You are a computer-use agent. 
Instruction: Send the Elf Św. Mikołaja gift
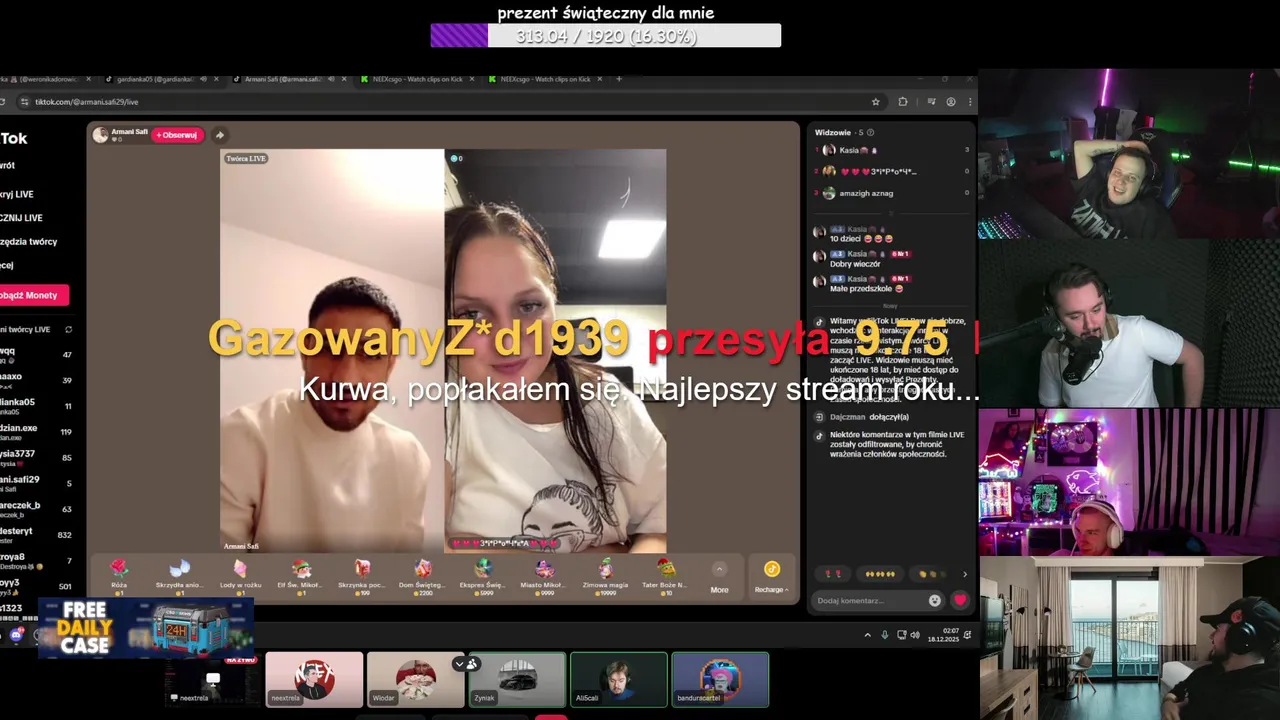[301, 576]
